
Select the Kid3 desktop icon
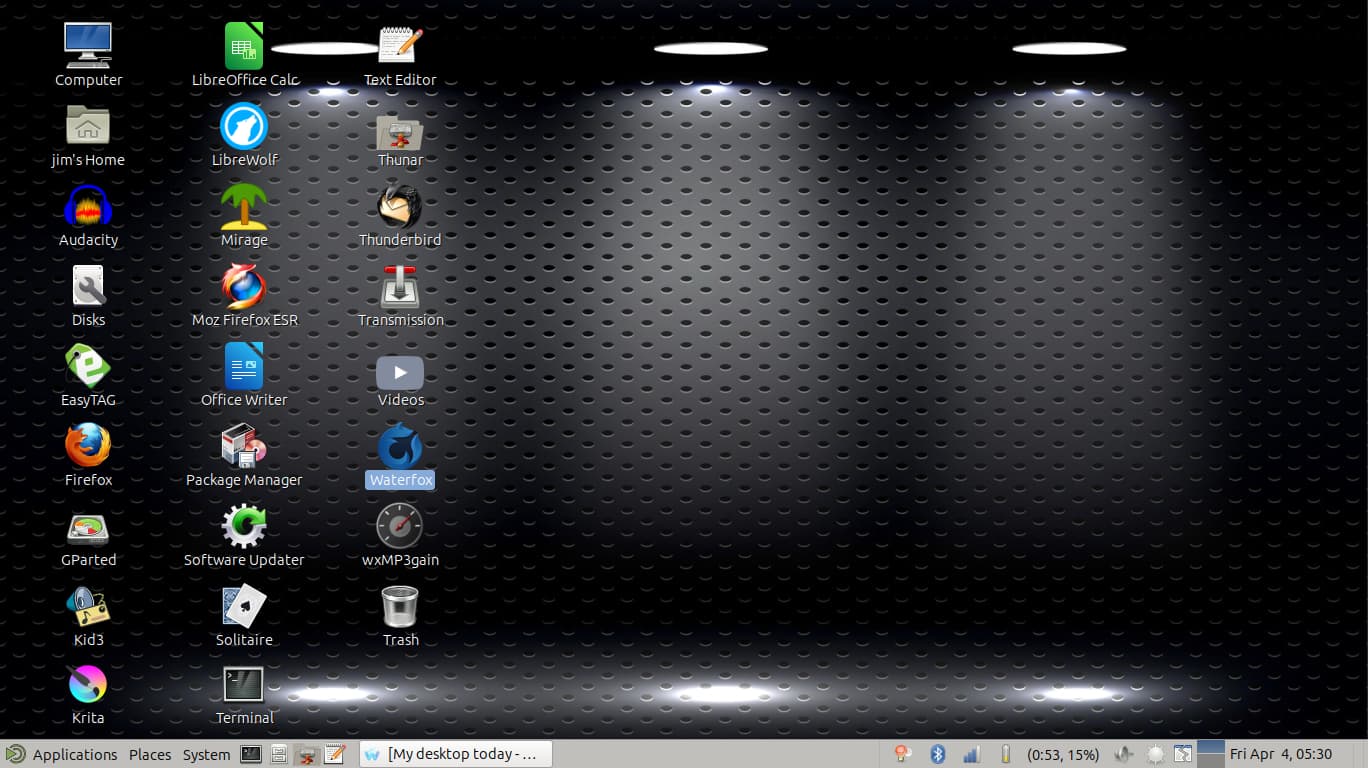tap(88, 606)
